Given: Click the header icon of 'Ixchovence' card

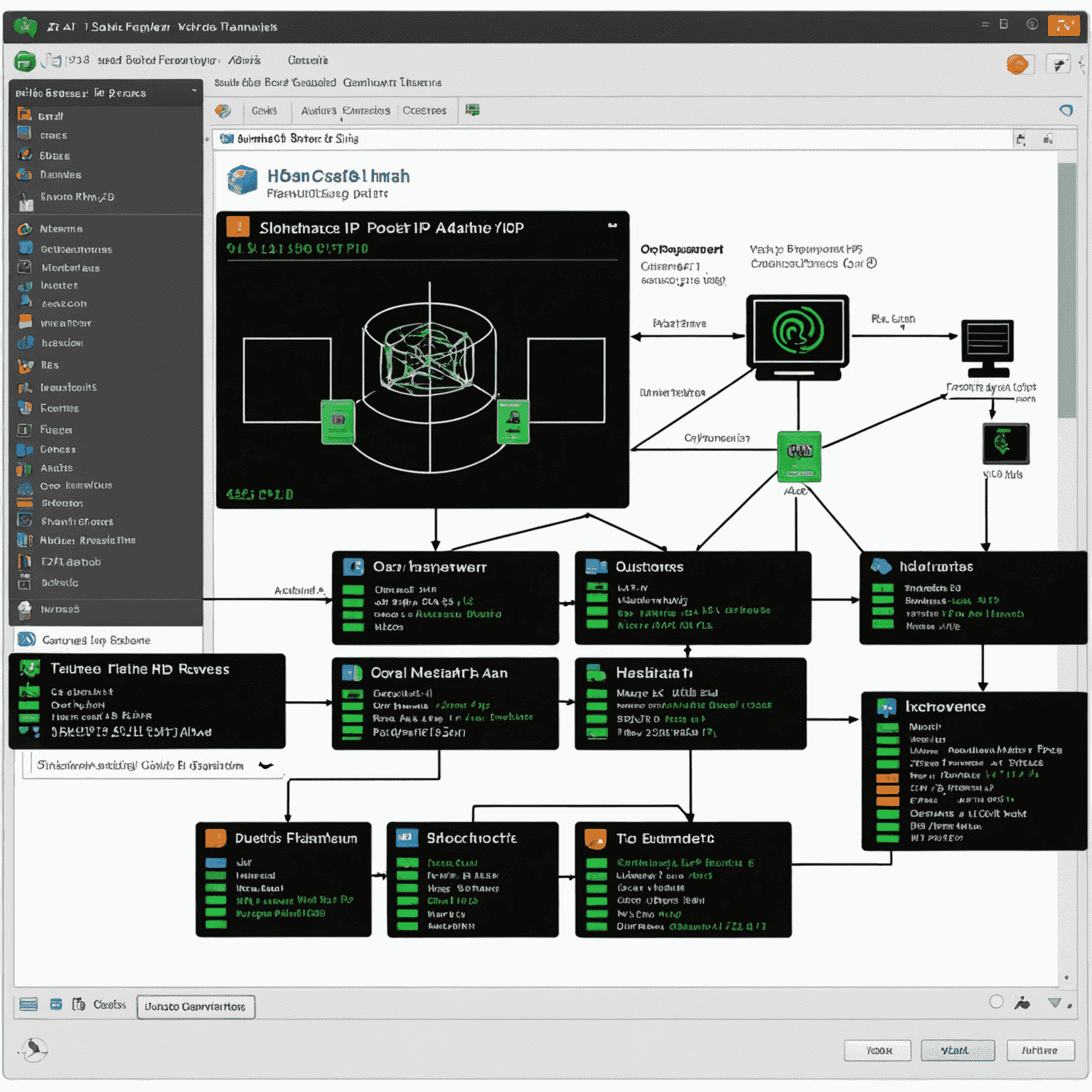Looking at the screenshot, I should click(x=887, y=707).
